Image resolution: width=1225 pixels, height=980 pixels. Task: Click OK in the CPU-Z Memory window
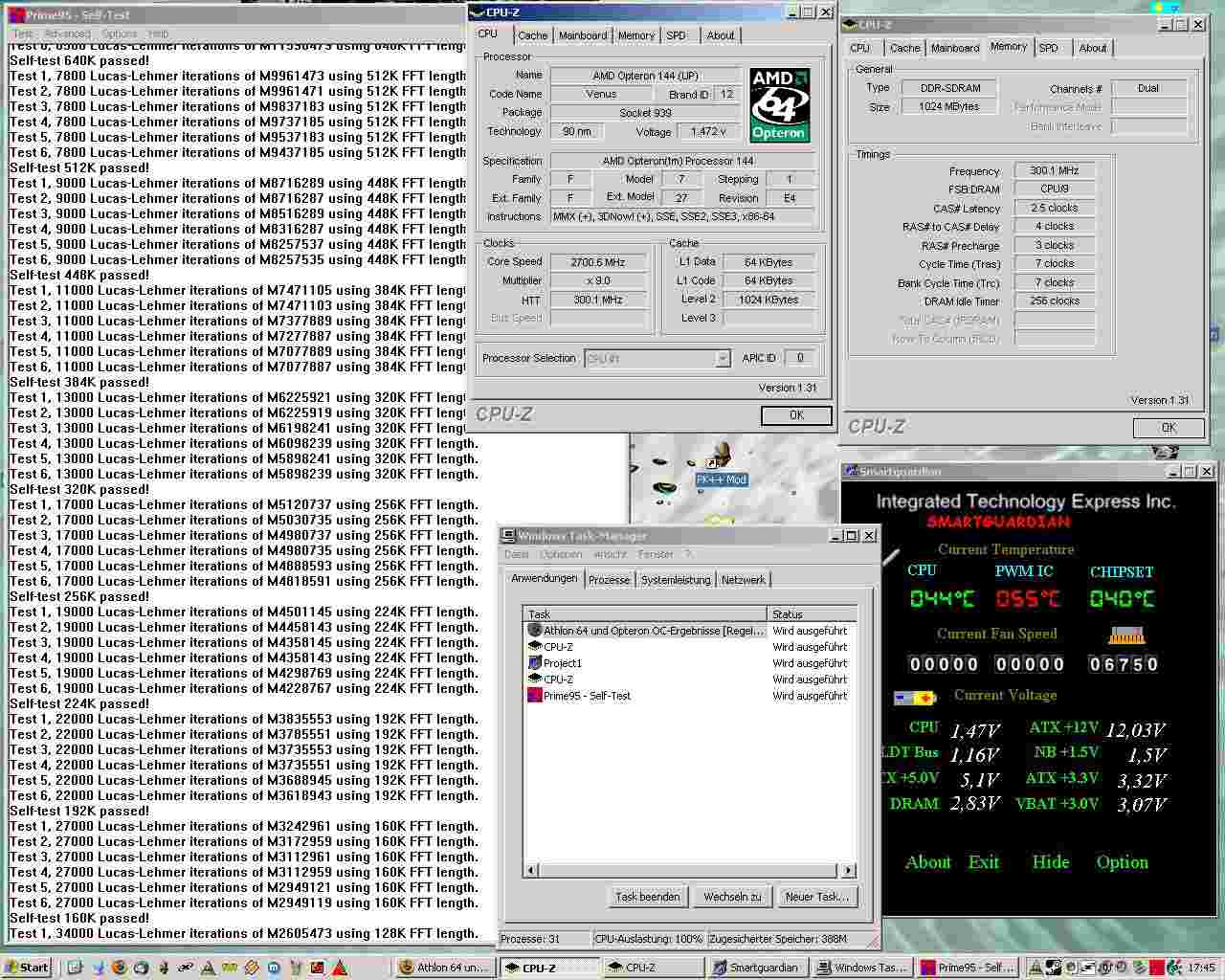(1169, 428)
